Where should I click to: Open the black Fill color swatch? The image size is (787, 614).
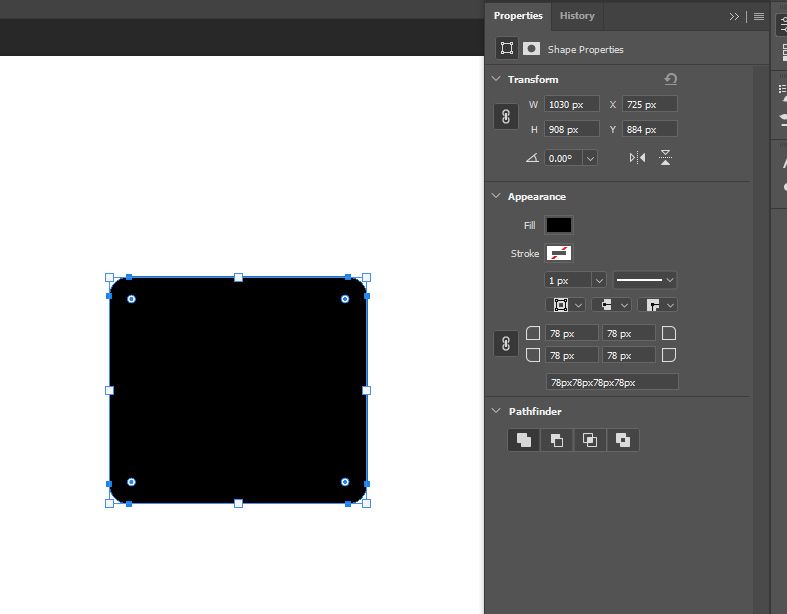[559, 225]
